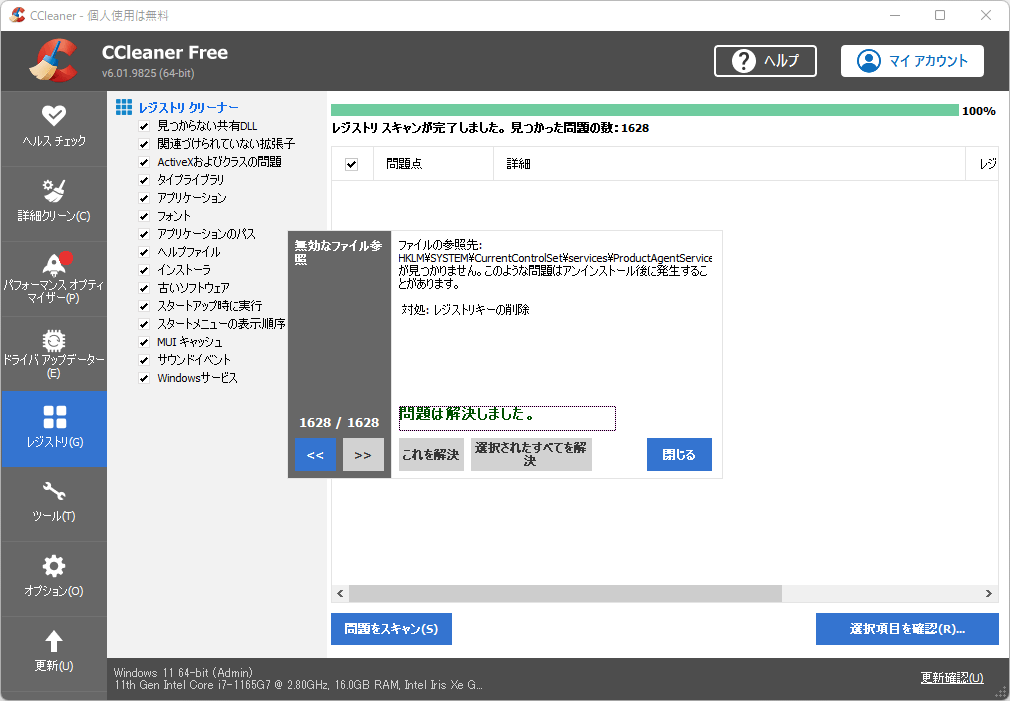
Task: Go to previous issue with << button
Action: (x=315, y=455)
